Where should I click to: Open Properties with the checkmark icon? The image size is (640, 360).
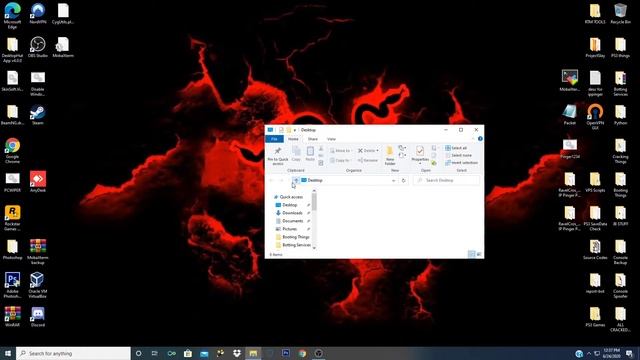tap(420, 151)
